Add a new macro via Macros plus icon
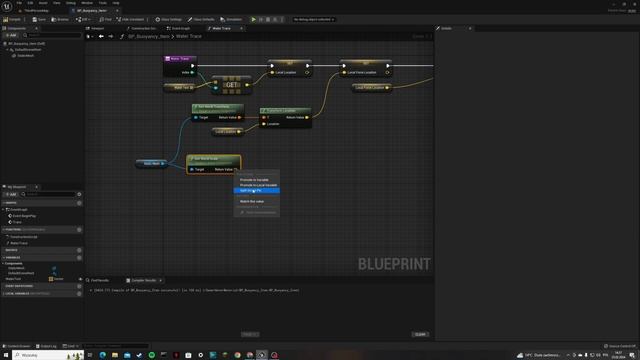Screen dimensions: 640x360 (79, 250)
